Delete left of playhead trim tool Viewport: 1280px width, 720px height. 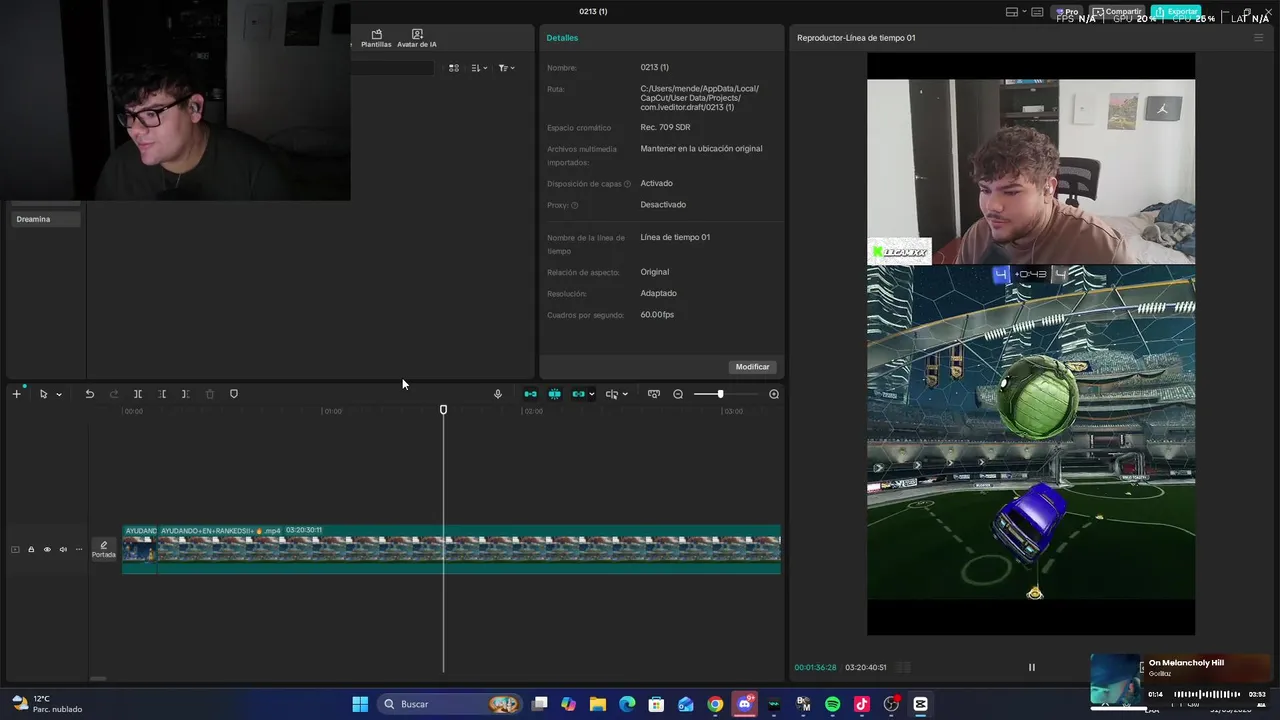[162, 394]
